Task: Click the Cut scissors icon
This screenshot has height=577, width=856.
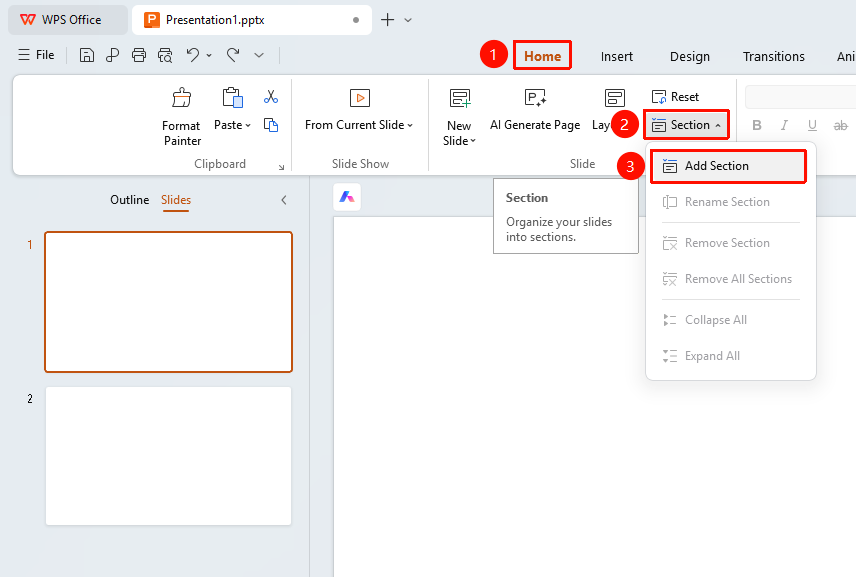Action: pyautogui.click(x=271, y=97)
